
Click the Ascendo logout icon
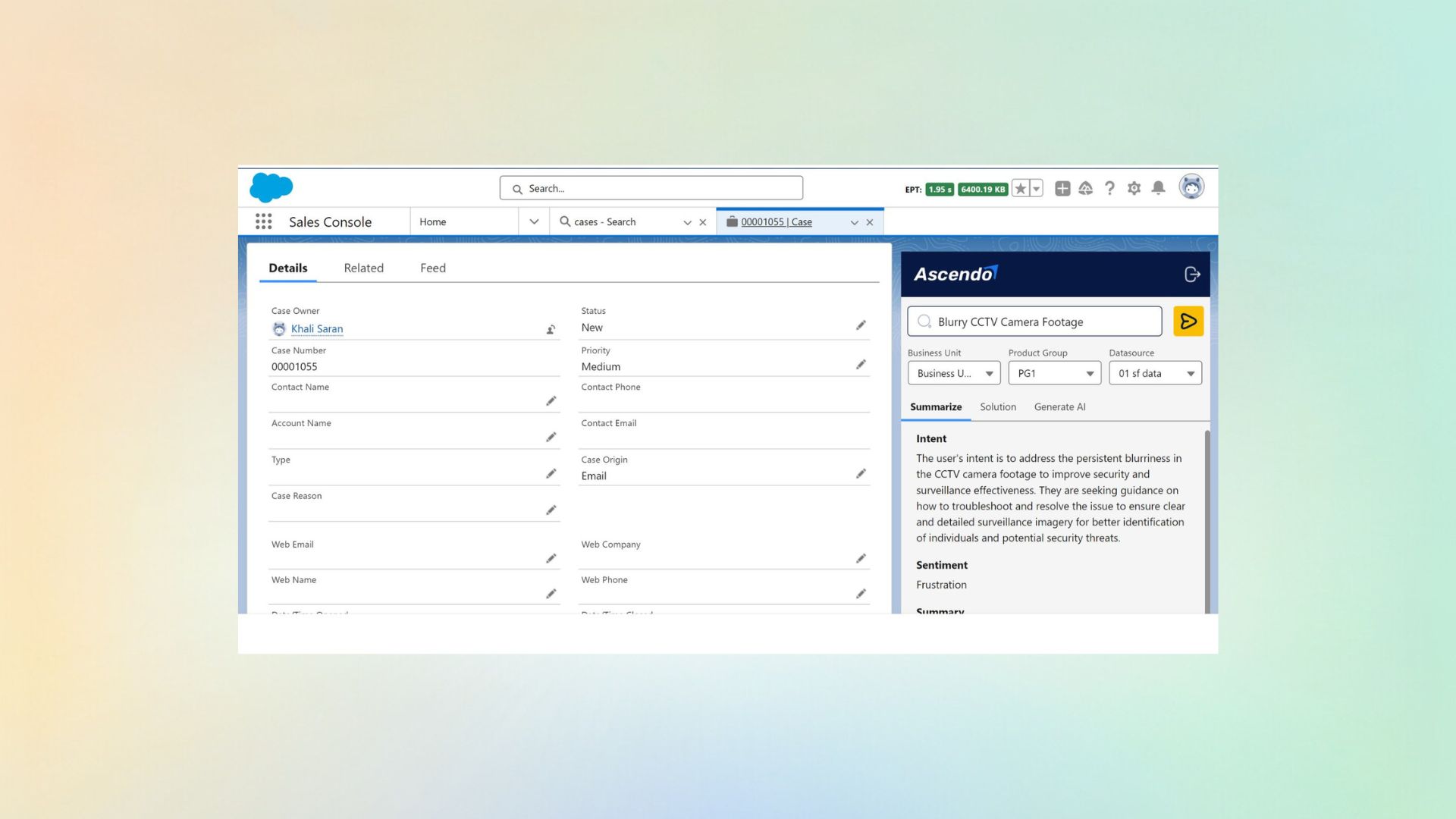click(x=1192, y=275)
